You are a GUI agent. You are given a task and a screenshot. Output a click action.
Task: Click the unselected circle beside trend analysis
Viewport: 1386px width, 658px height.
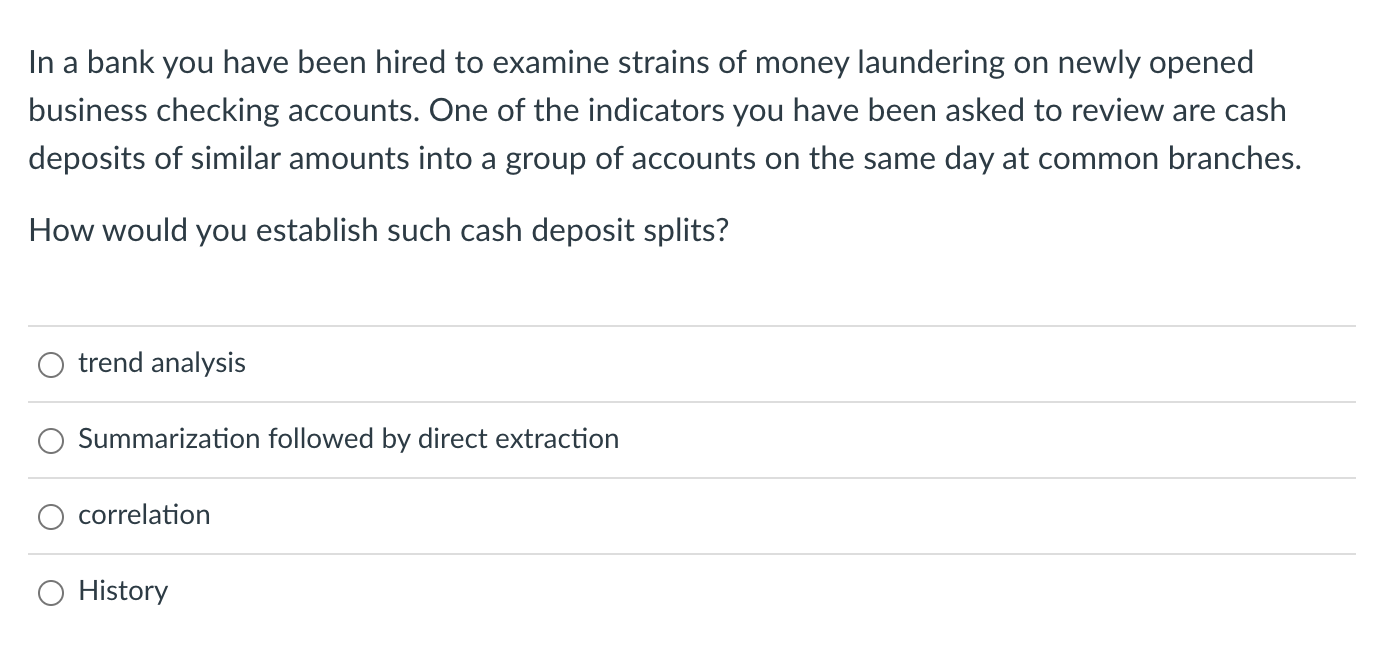51,364
